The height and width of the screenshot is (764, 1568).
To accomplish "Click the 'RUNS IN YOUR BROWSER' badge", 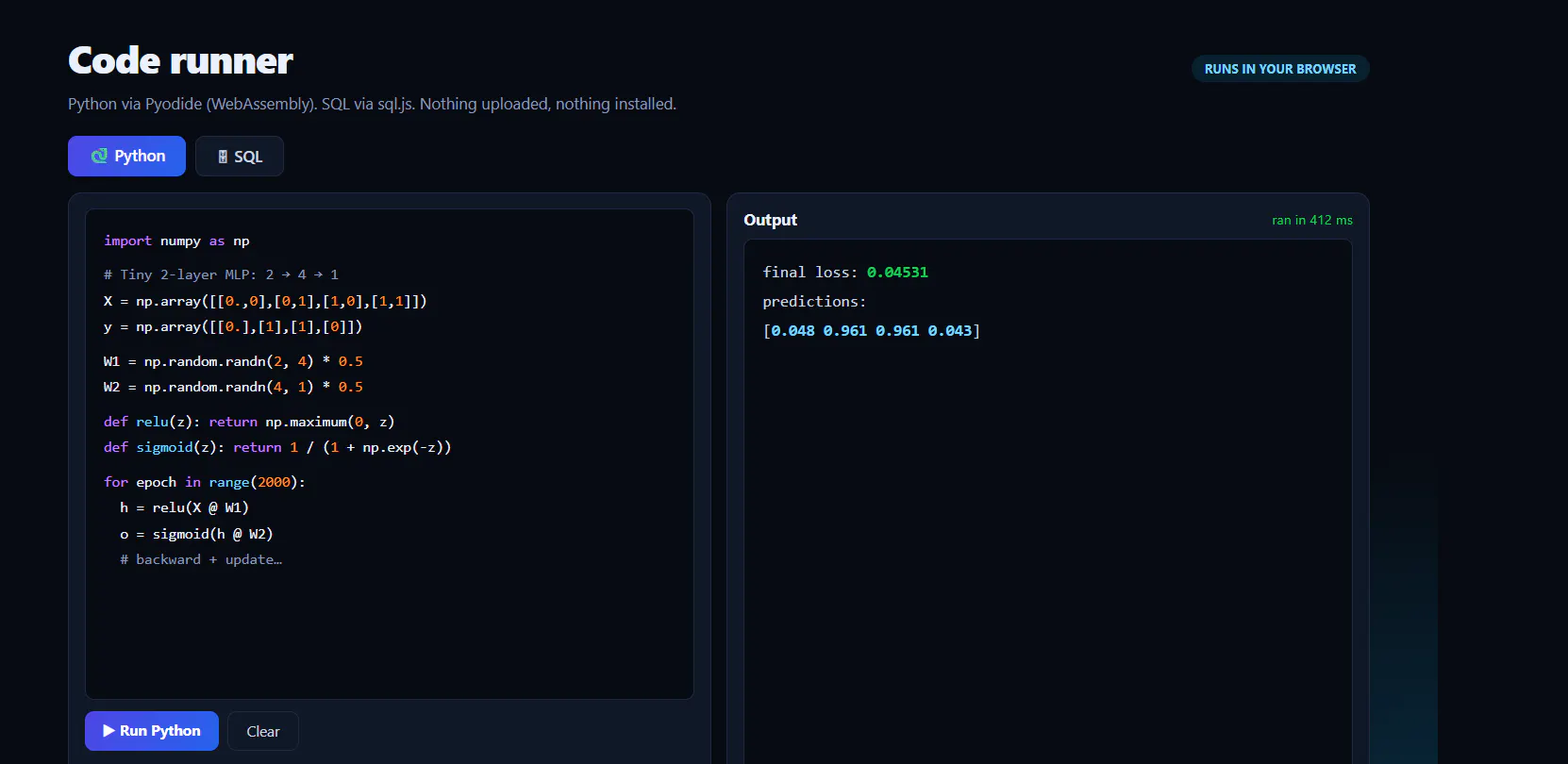I will click(x=1280, y=69).
